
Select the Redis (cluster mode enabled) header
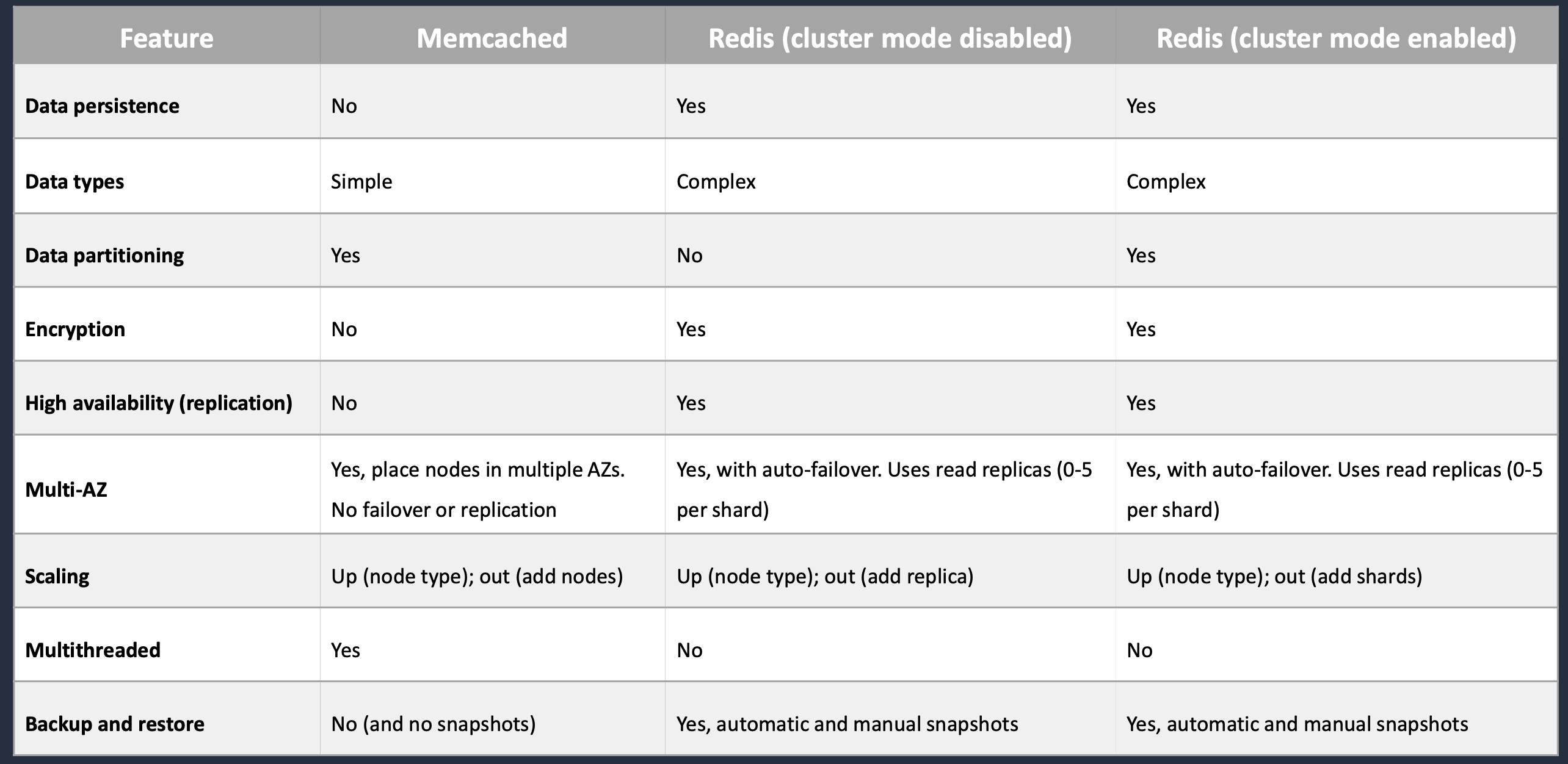(1336, 38)
